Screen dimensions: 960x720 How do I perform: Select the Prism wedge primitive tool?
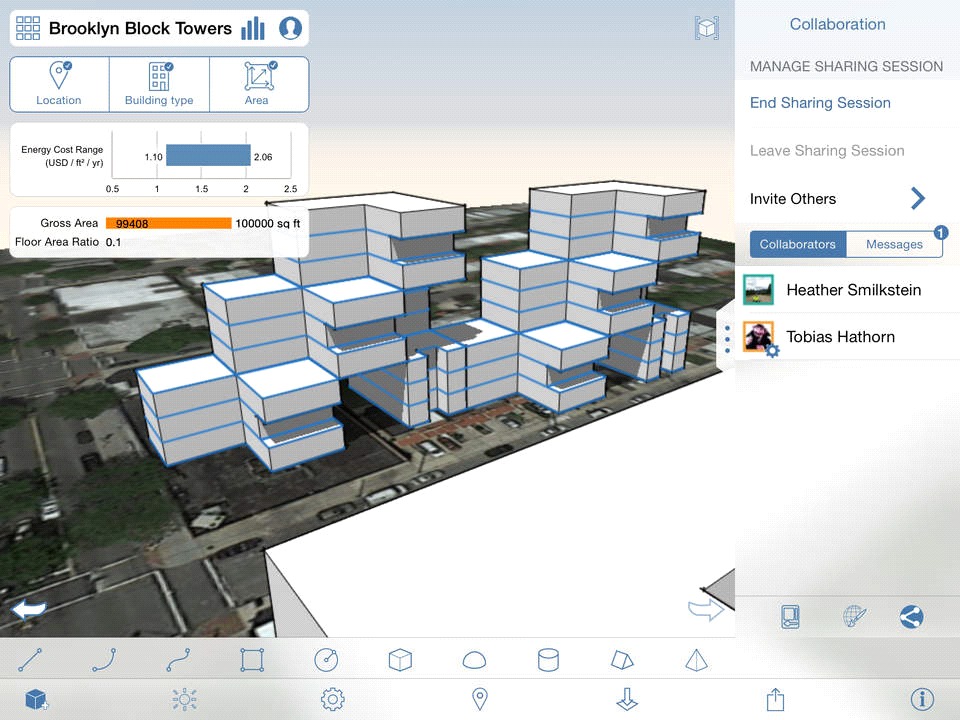pyautogui.click(x=622, y=660)
